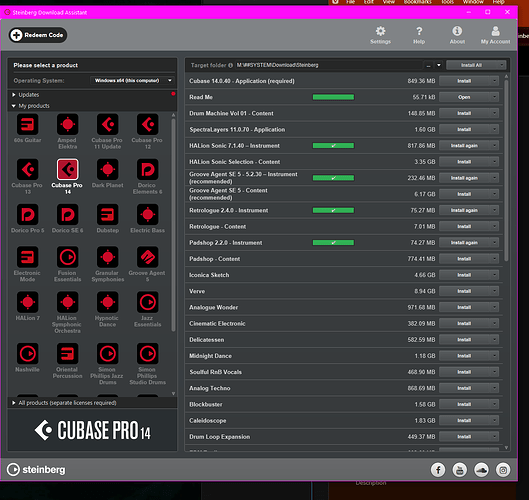Viewport: 529px width, 500px height.
Task: Click the Redeem Code button
Action: (38, 35)
